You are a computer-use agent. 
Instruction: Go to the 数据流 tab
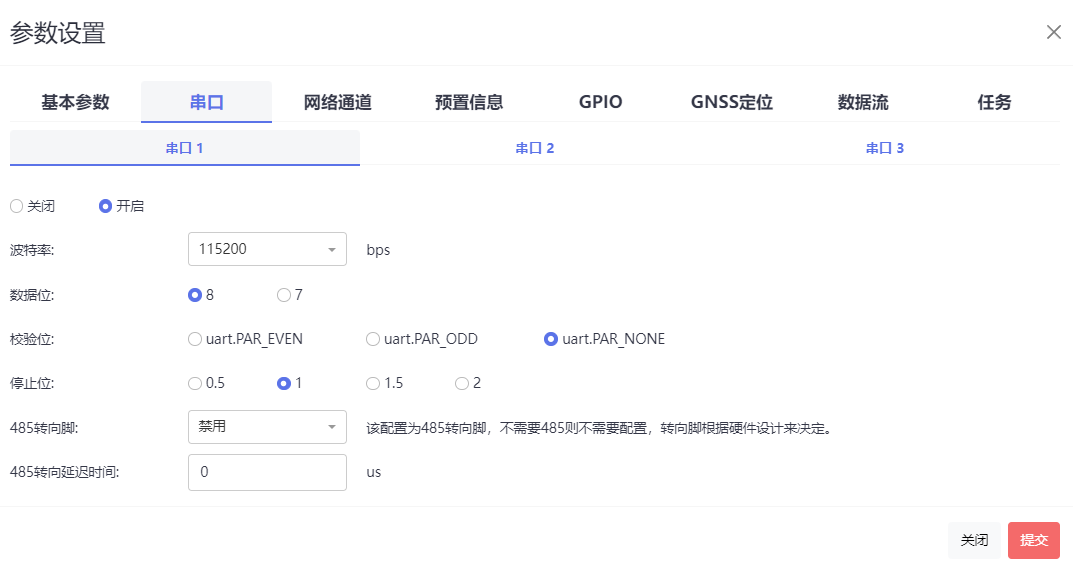(863, 102)
